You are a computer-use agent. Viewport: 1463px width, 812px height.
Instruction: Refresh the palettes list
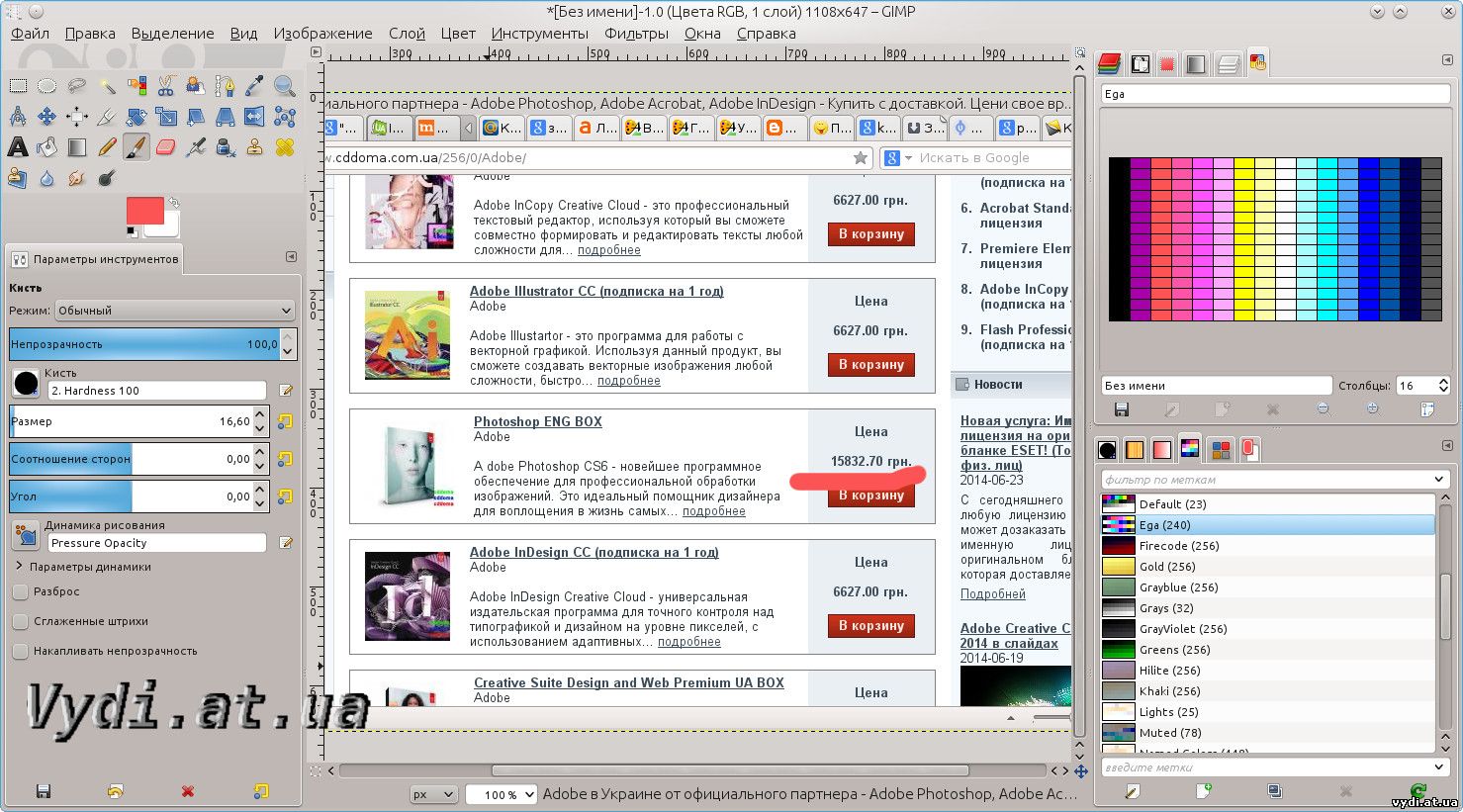[1418, 791]
